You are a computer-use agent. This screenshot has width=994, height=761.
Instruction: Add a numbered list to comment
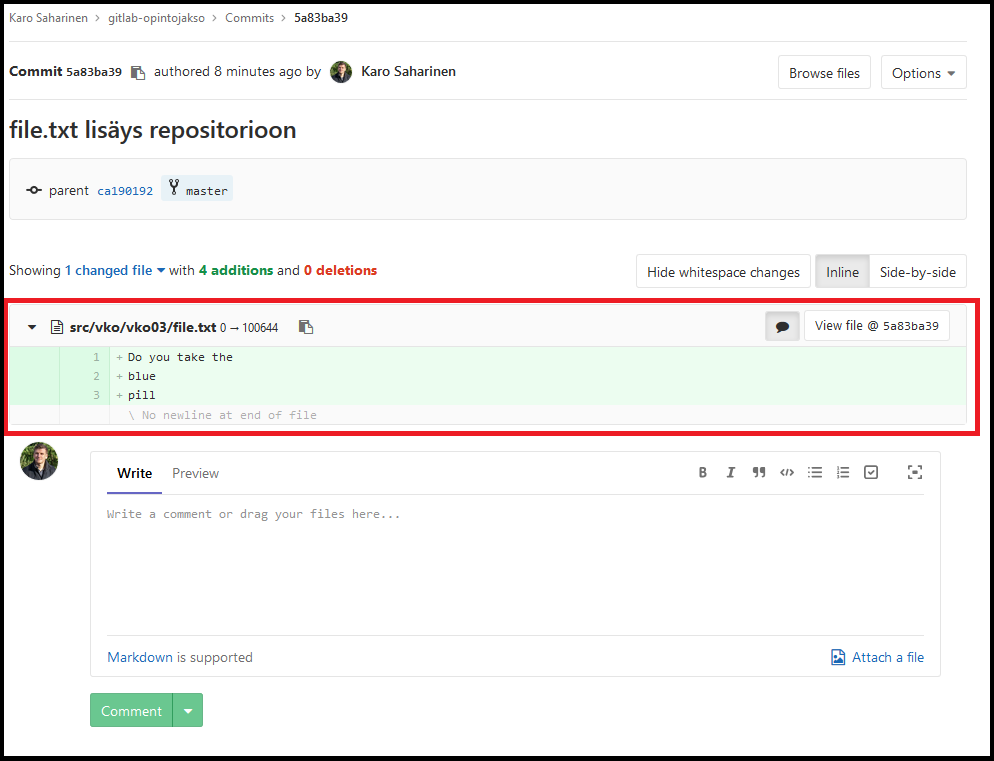click(843, 473)
